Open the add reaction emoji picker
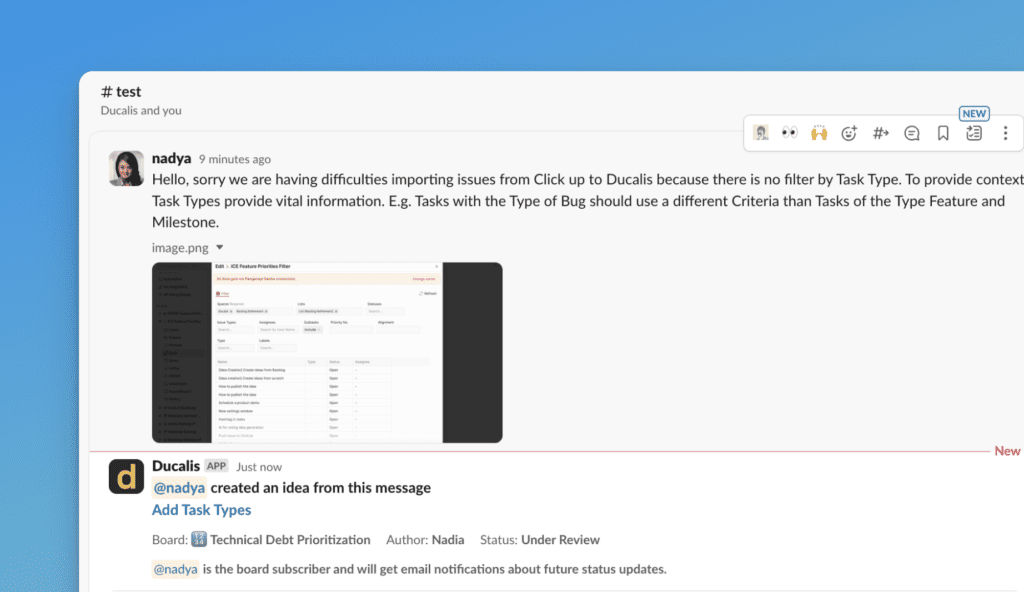 pos(850,133)
